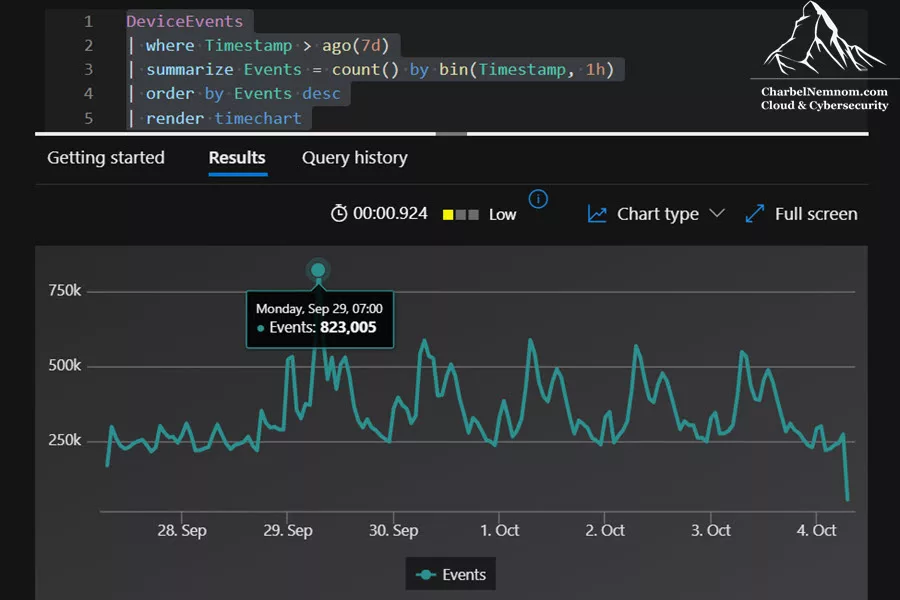The height and width of the screenshot is (600, 900).
Task: Select the Results tab
Action: point(237,157)
